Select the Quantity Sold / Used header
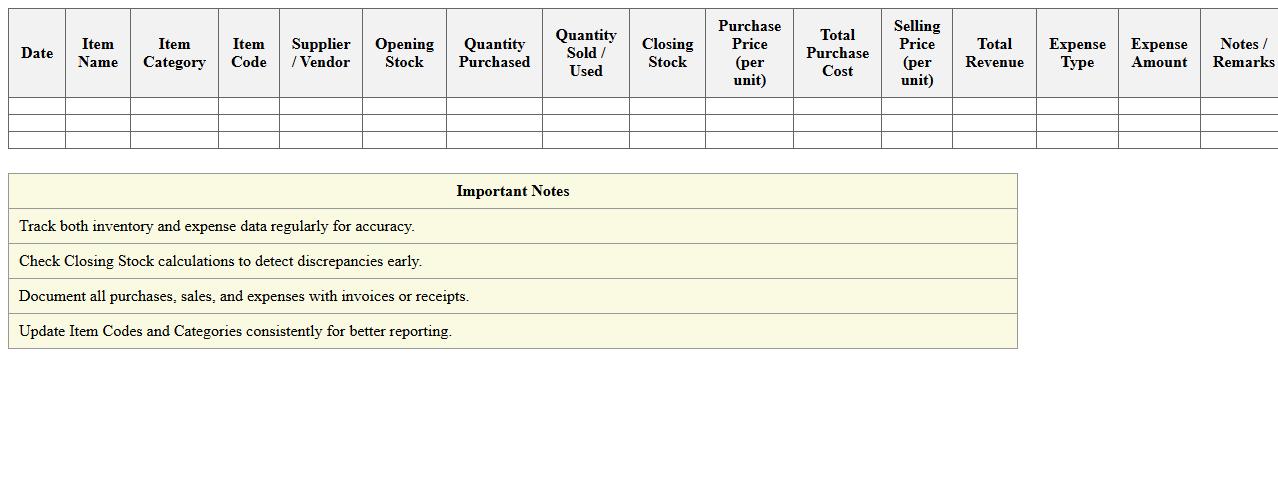Viewport: 1278px width, 486px height. click(586, 53)
